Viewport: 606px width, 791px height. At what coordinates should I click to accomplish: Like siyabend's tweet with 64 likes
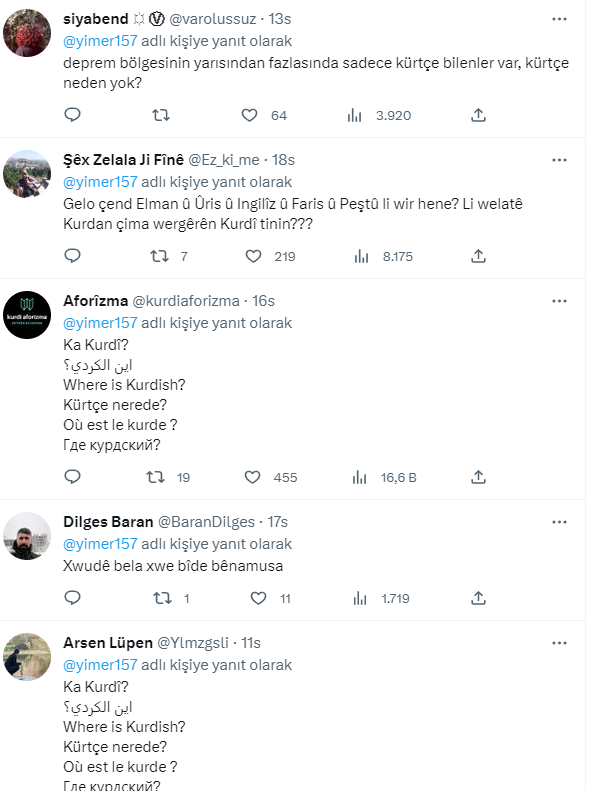tap(254, 115)
